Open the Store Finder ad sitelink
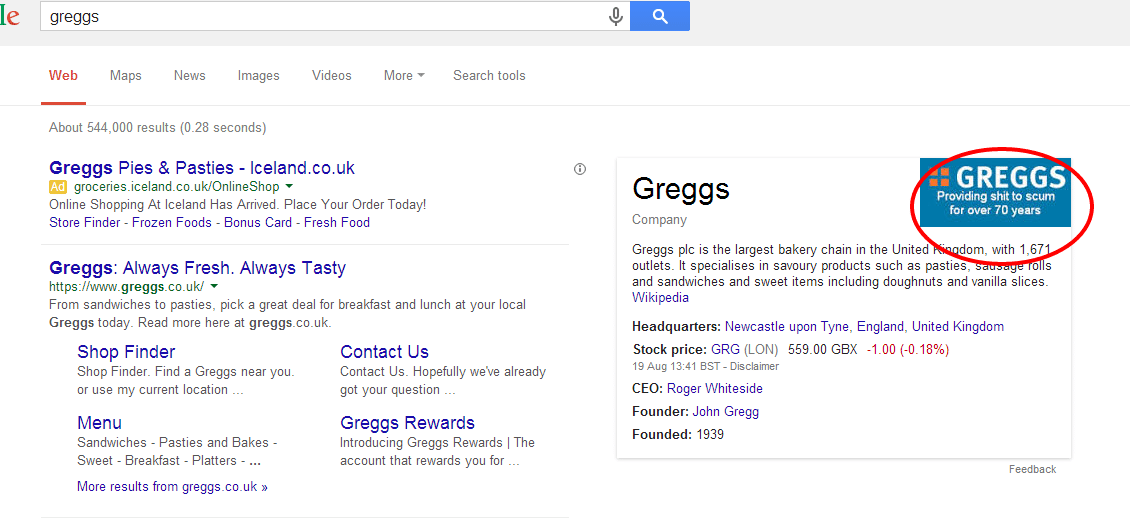 coord(84,223)
